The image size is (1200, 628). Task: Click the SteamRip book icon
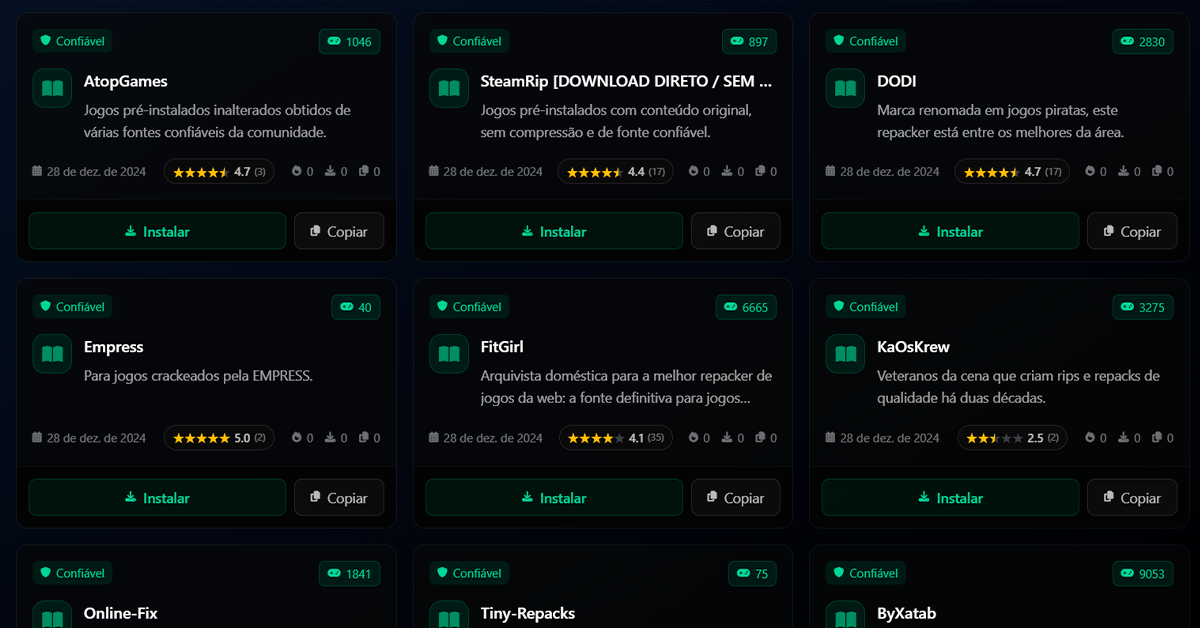(449, 88)
